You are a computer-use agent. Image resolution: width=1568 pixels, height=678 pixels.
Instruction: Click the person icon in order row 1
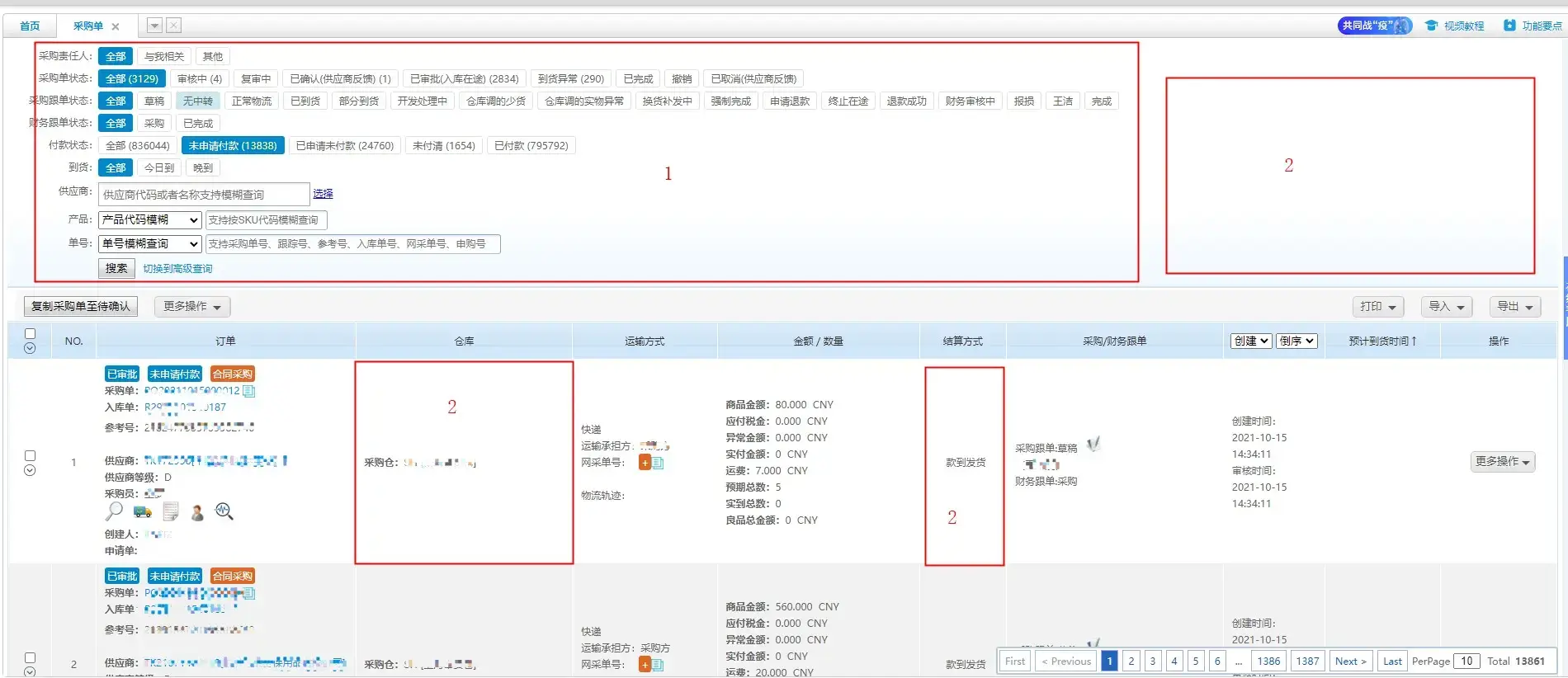(x=197, y=513)
